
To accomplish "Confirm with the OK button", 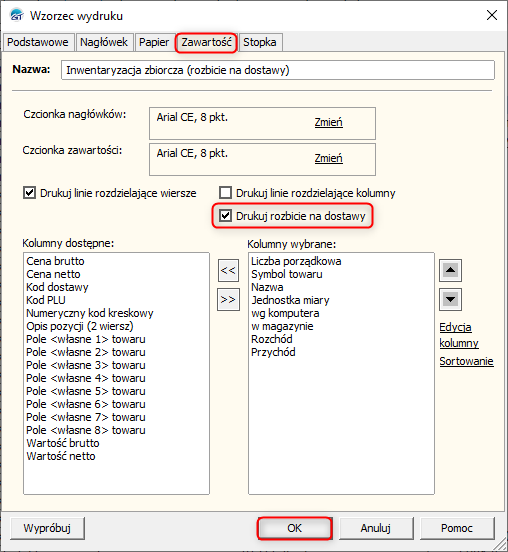I will point(294,528).
